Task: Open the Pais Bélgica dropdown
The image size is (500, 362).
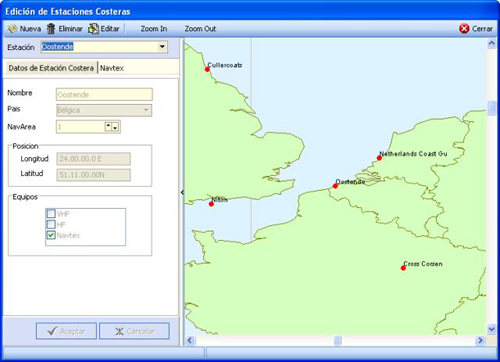Action: point(146,110)
